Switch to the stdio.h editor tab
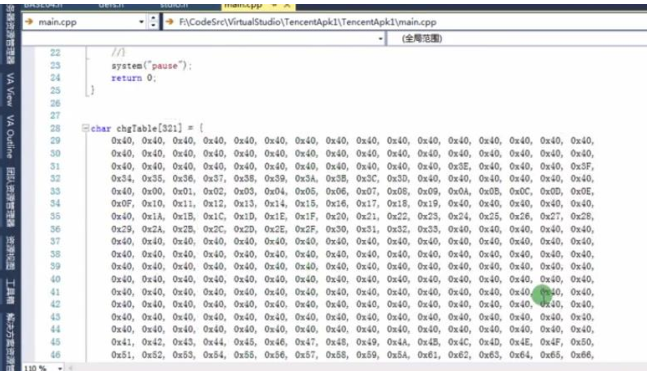This screenshot has height=371, width=647. [x=173, y=5]
